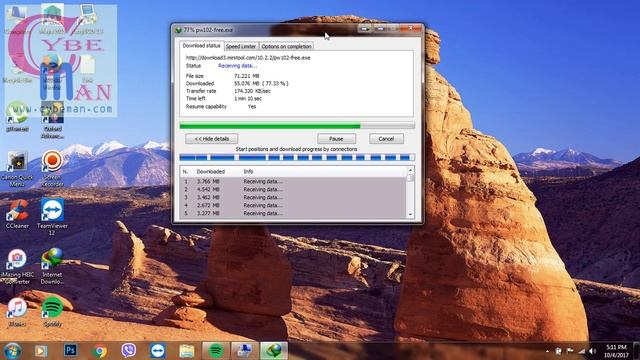Click the download URL text download3.minitool.com
640x360 pixels.
click(248, 58)
